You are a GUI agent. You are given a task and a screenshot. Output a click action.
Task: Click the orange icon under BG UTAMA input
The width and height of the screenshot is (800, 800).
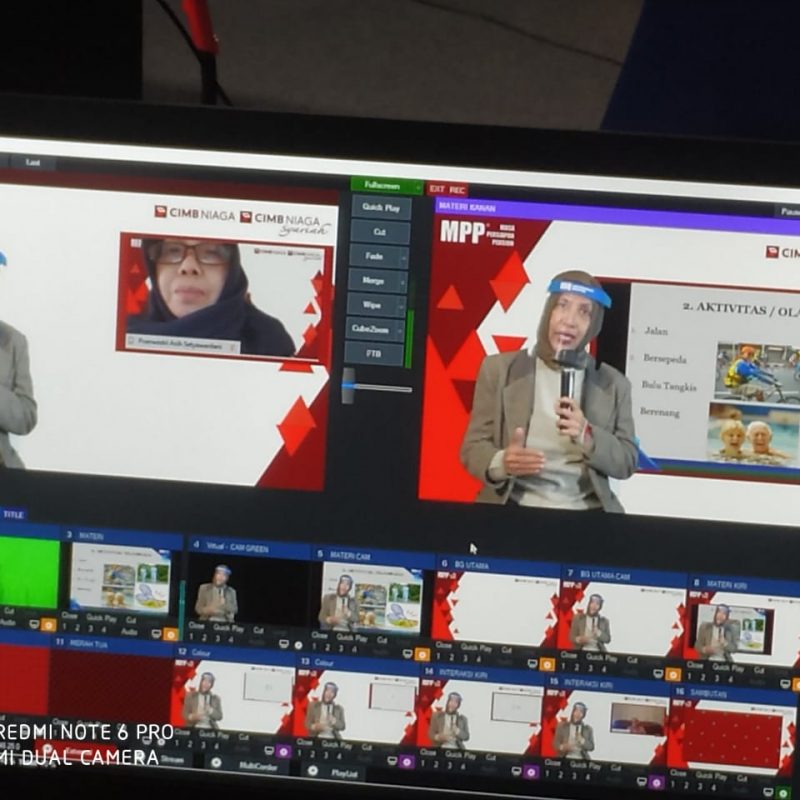[546, 663]
